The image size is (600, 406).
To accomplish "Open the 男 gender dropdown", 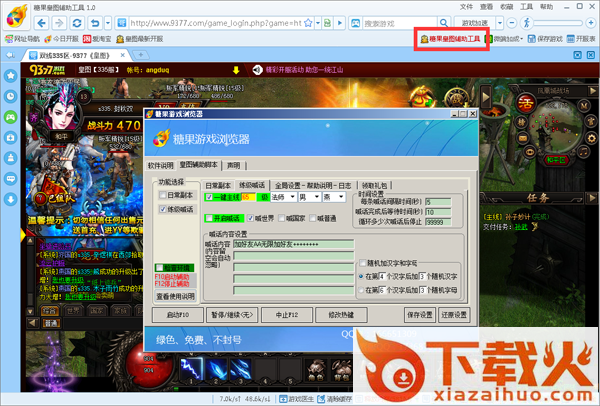I will tap(310, 197).
